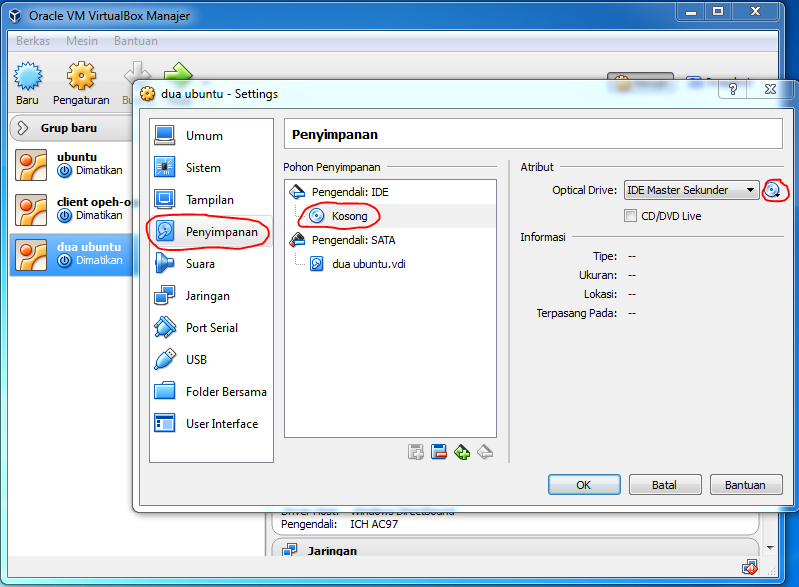Click the add attachment icon
The width and height of the screenshot is (799, 587).
pos(416,452)
